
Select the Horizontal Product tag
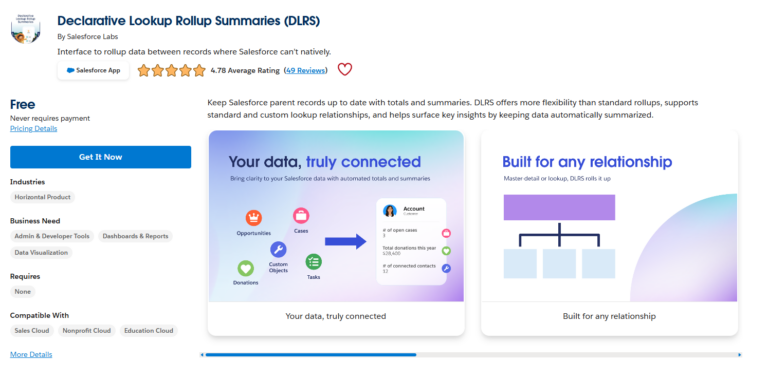click(43, 197)
